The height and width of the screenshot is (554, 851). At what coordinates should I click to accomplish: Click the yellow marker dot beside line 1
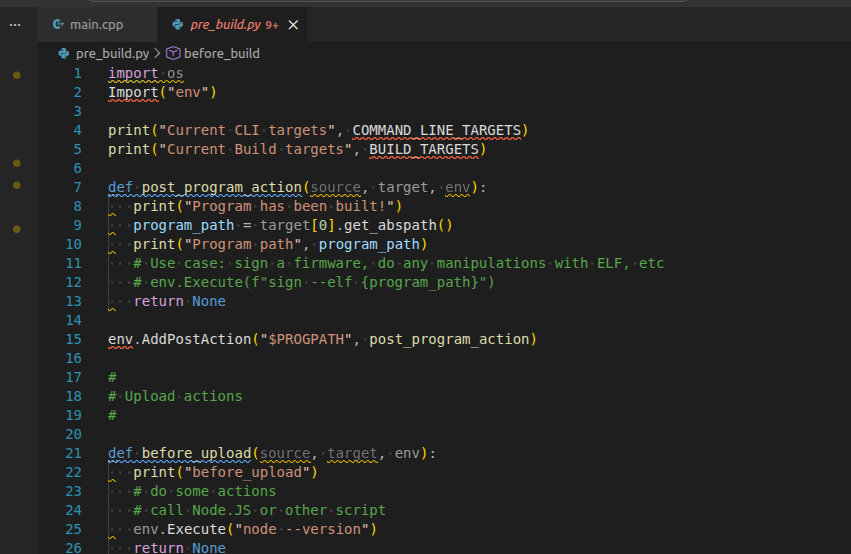coord(16,75)
